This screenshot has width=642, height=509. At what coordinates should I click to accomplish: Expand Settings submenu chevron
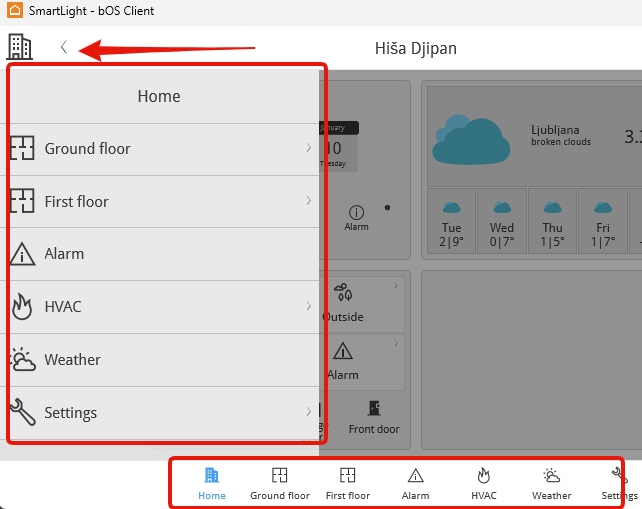(x=309, y=412)
